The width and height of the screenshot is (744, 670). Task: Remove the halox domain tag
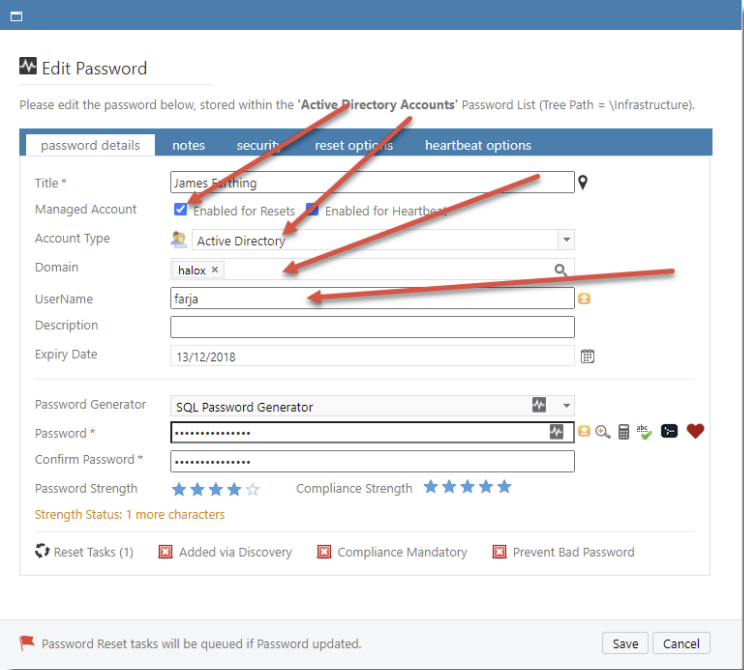click(215, 270)
